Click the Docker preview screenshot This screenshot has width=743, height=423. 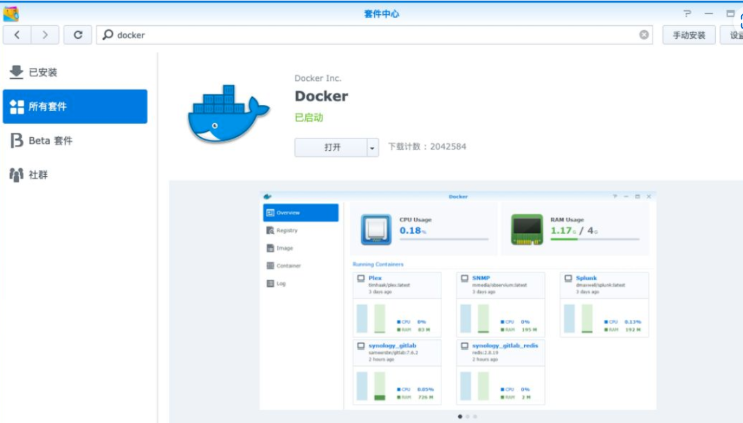pos(458,301)
